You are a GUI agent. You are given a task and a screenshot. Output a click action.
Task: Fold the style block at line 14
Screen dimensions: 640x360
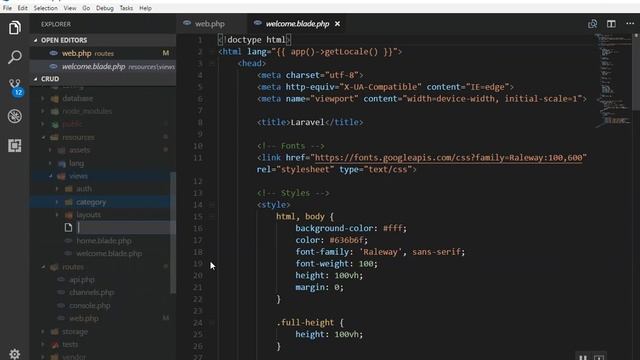(212, 205)
